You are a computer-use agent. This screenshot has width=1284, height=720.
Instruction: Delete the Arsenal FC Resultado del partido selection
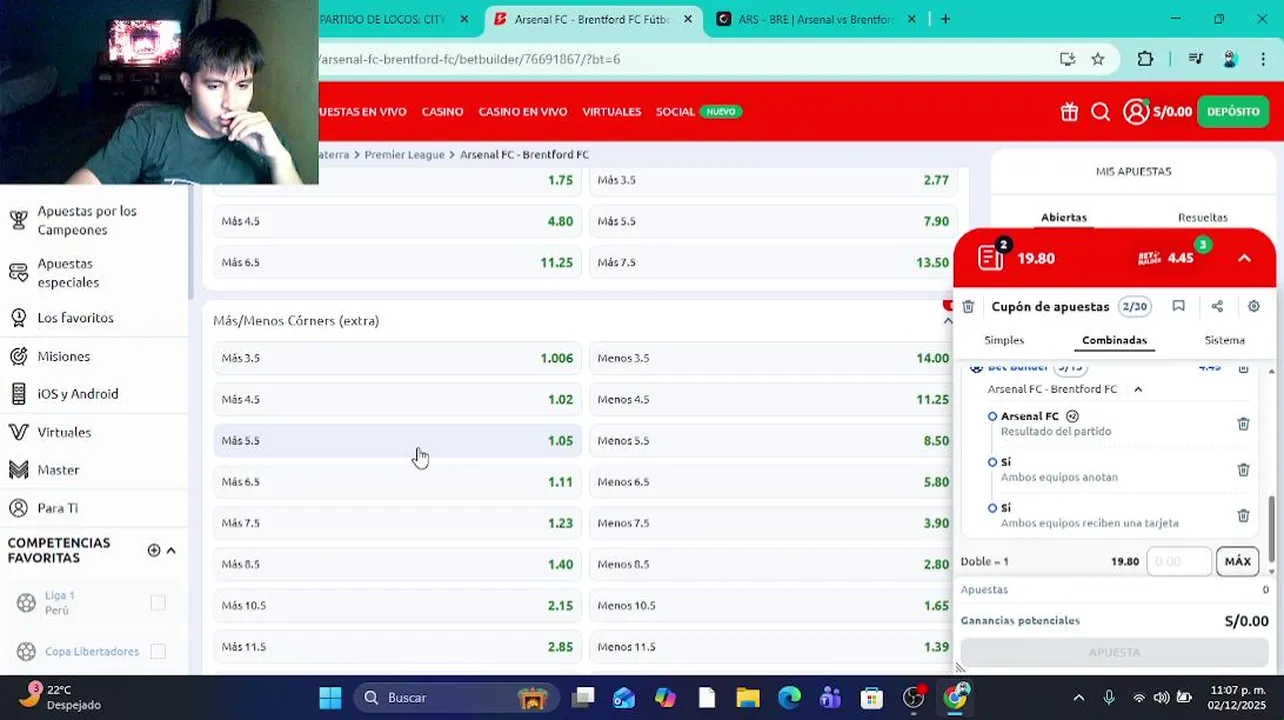(x=1243, y=424)
